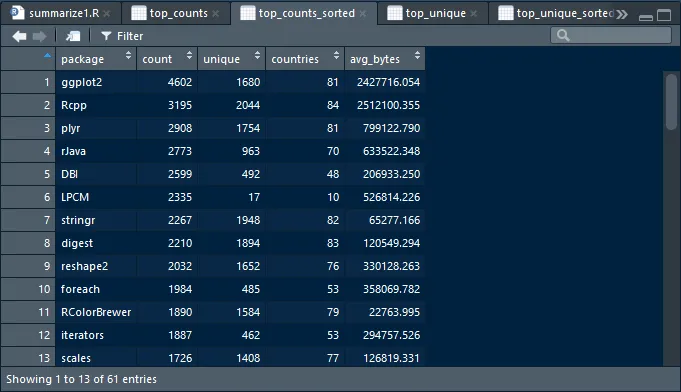The height and width of the screenshot is (392, 681).
Task: Sort by the unique column
Action: pos(231,59)
